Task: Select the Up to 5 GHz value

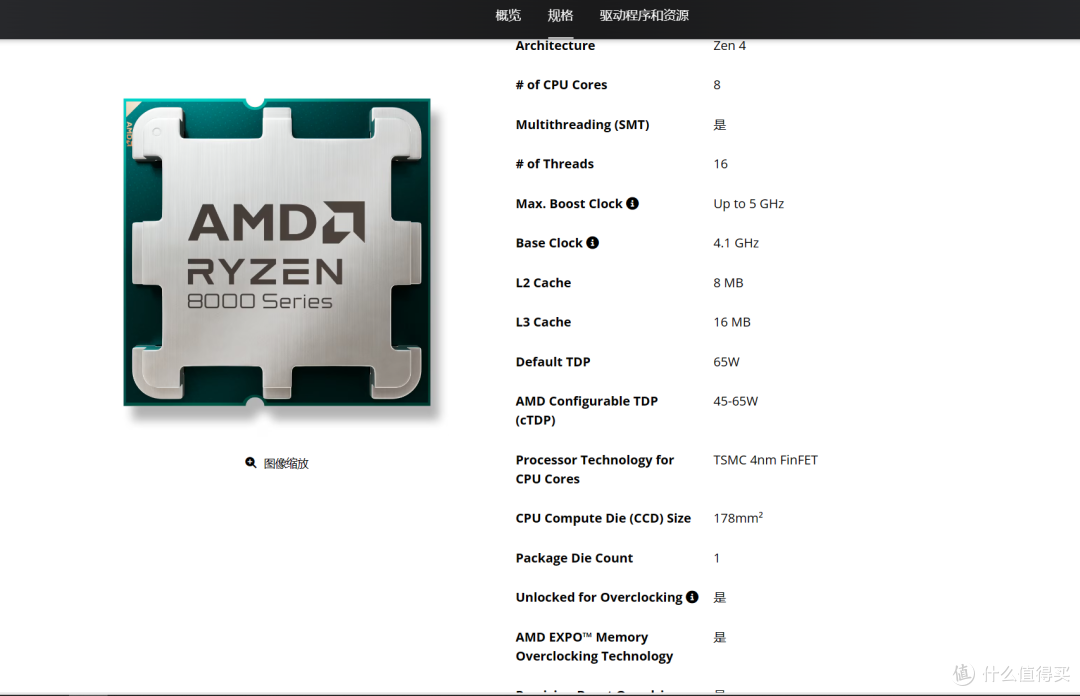Action: [x=749, y=204]
